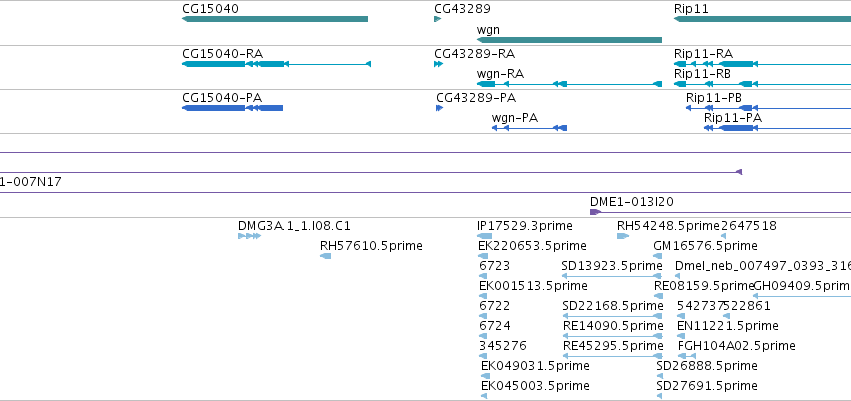Click the Rip11-PB CDS label
The width and height of the screenshot is (851, 401).
pyautogui.click(x=714, y=98)
